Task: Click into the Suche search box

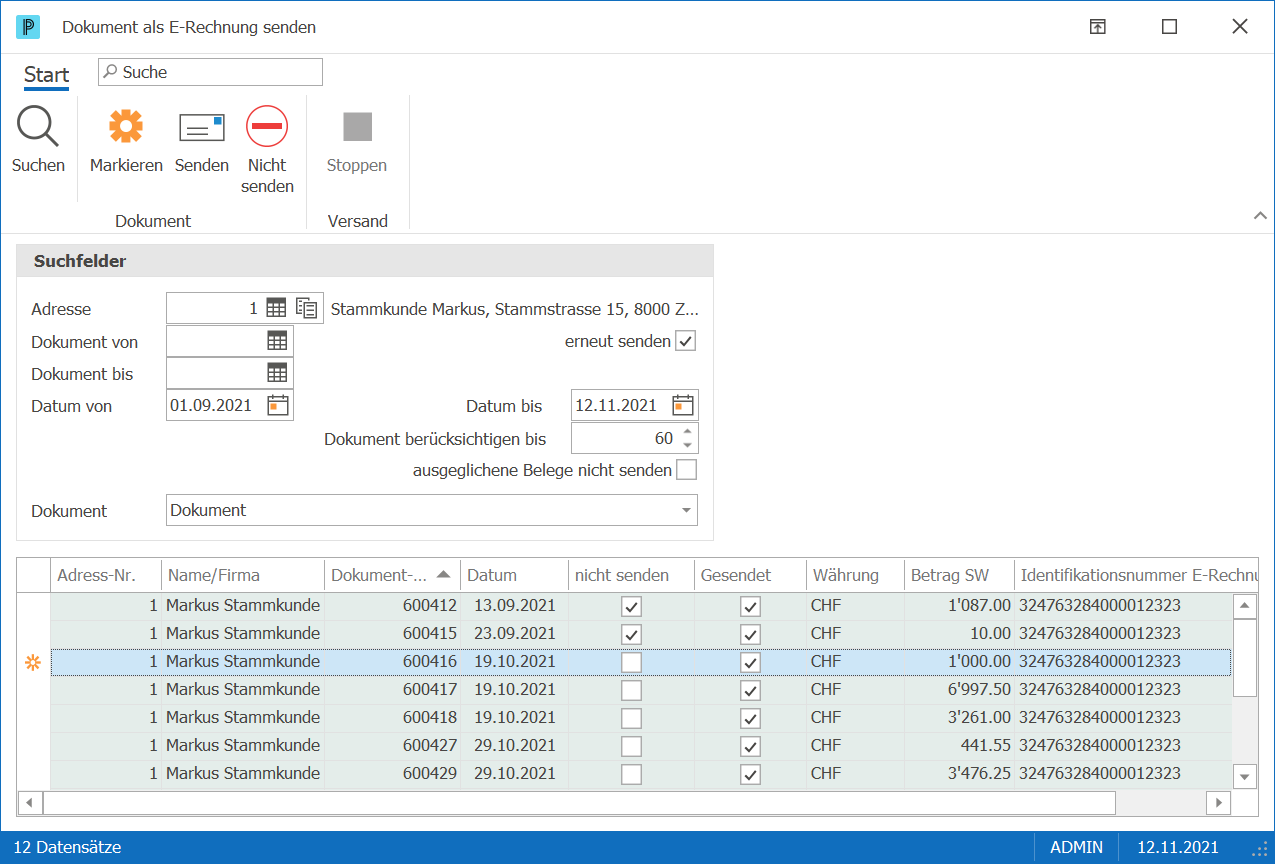Action: pyautogui.click(x=210, y=72)
